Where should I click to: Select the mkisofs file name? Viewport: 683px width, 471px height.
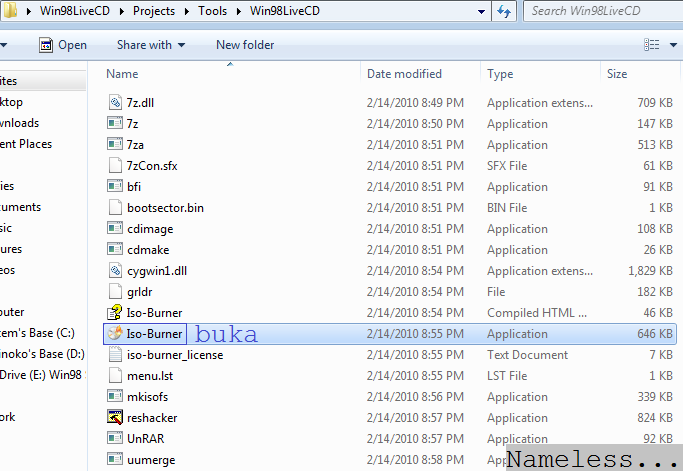148,397
